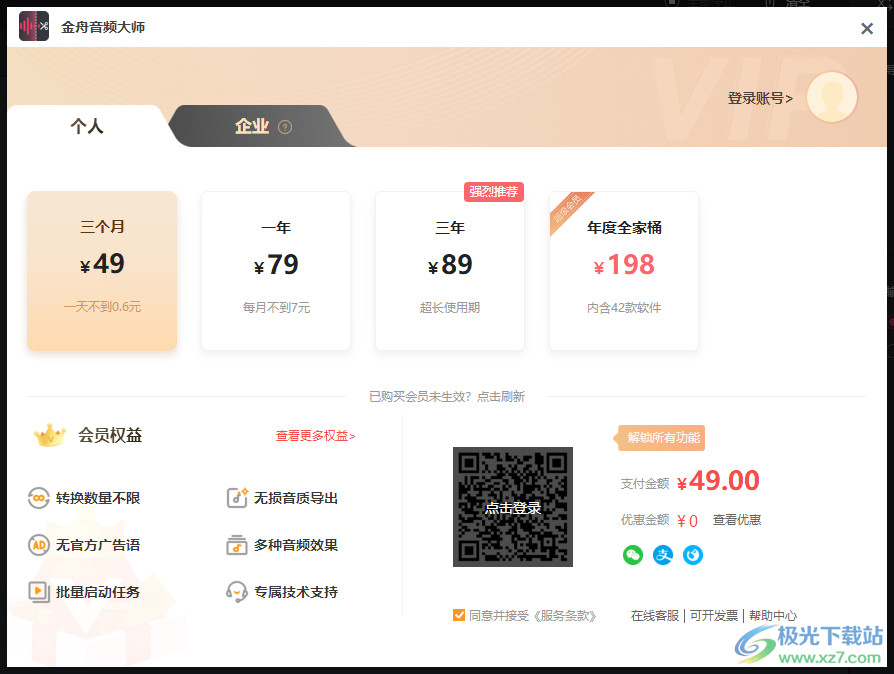Viewport: 894px width, 674px height.
Task: Choose the blue third payment icon
Action: (x=693, y=555)
